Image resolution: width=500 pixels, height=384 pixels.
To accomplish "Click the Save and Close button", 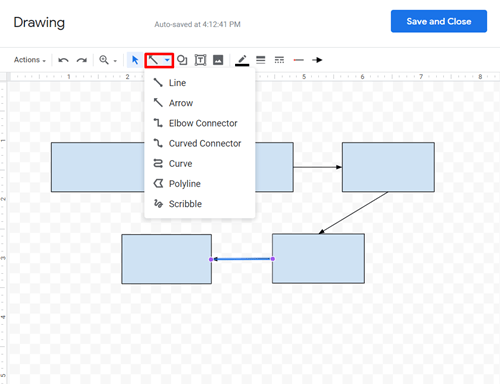I will (x=439, y=21).
